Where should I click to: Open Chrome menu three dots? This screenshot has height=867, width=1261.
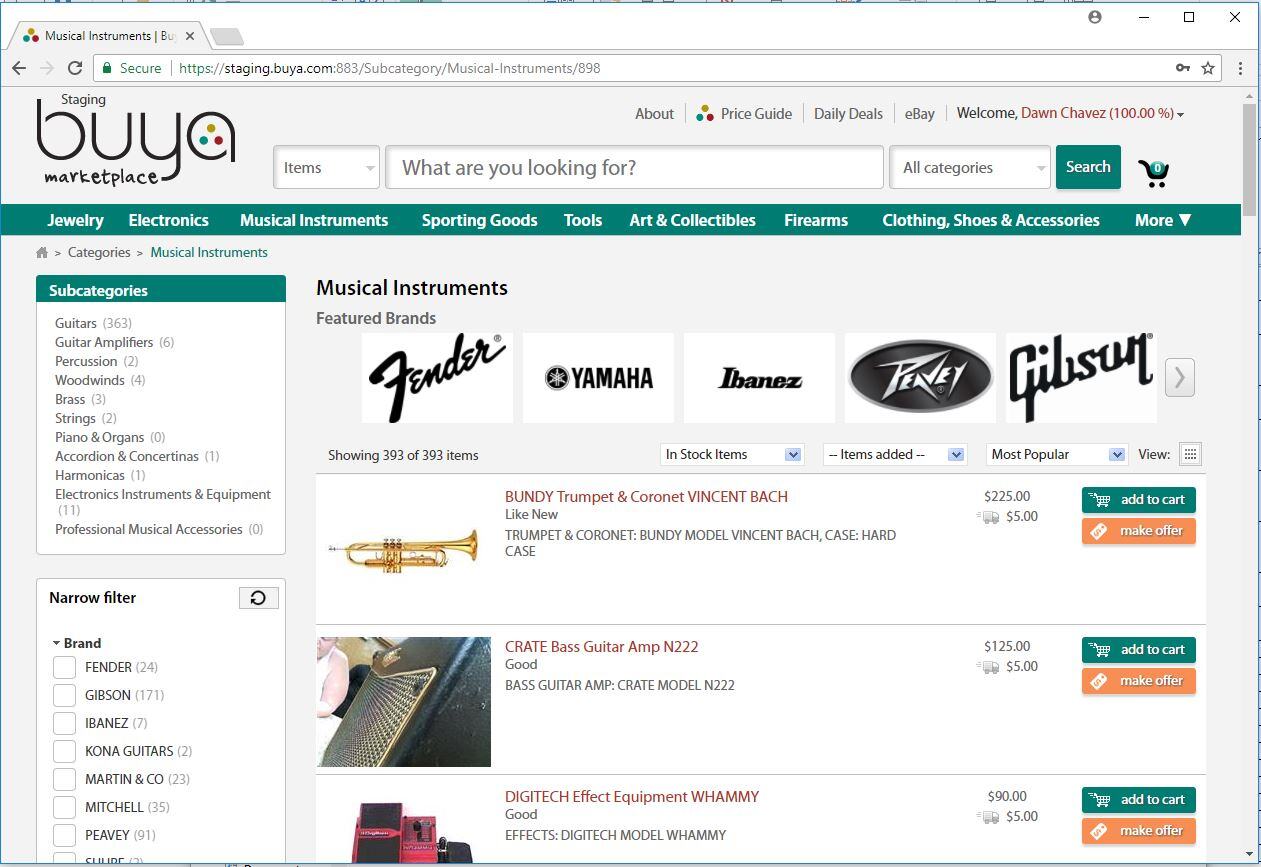pos(1240,68)
